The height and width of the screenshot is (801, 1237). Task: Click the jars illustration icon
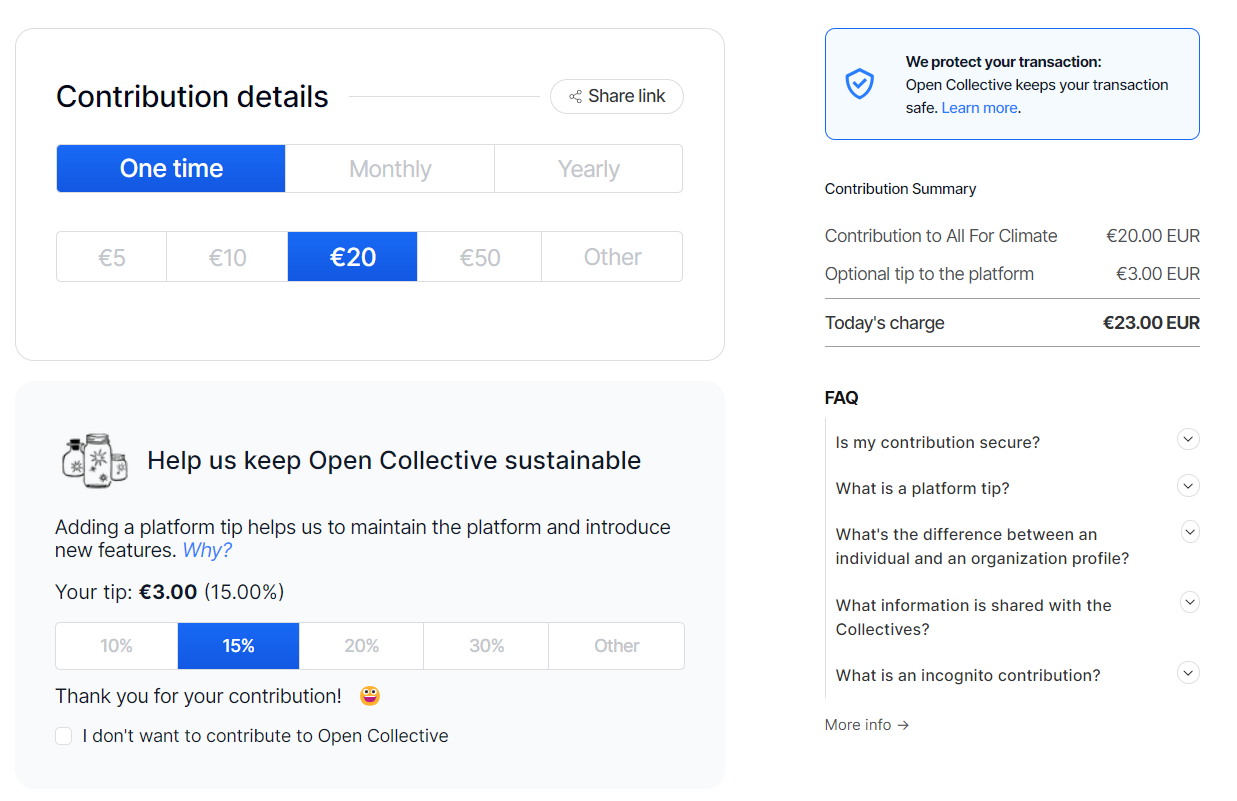pos(95,460)
